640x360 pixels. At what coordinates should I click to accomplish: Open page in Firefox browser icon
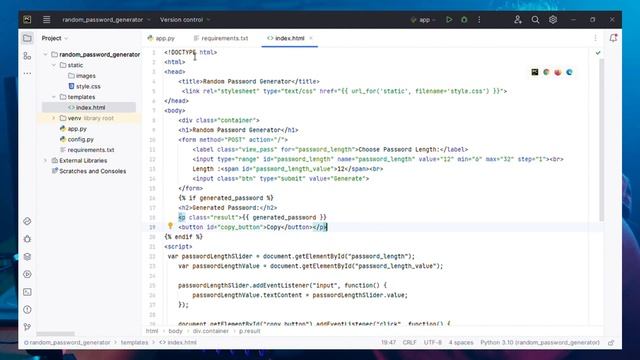(558, 72)
